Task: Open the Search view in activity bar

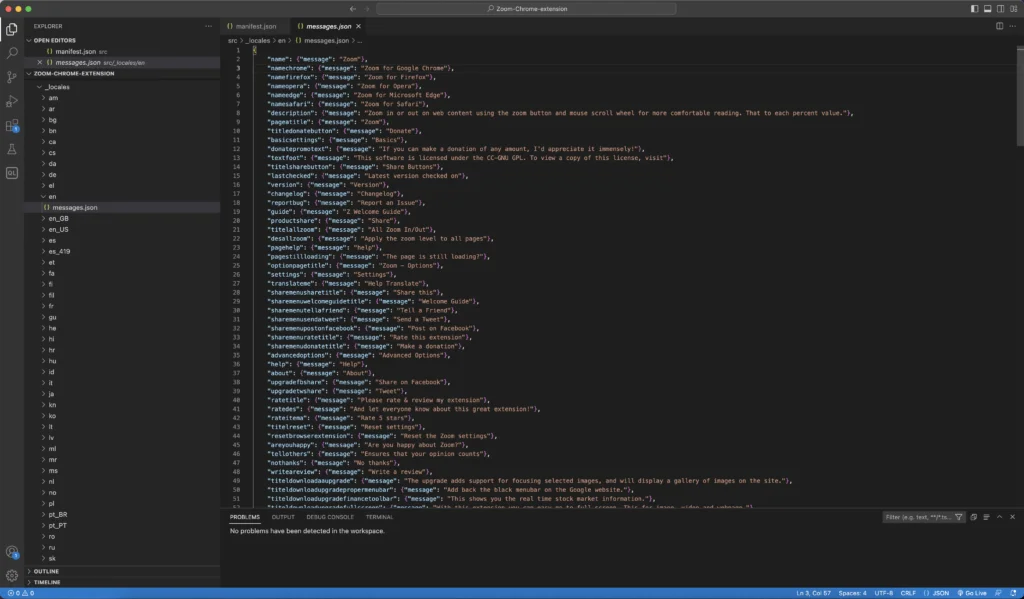Action: [x=12, y=53]
